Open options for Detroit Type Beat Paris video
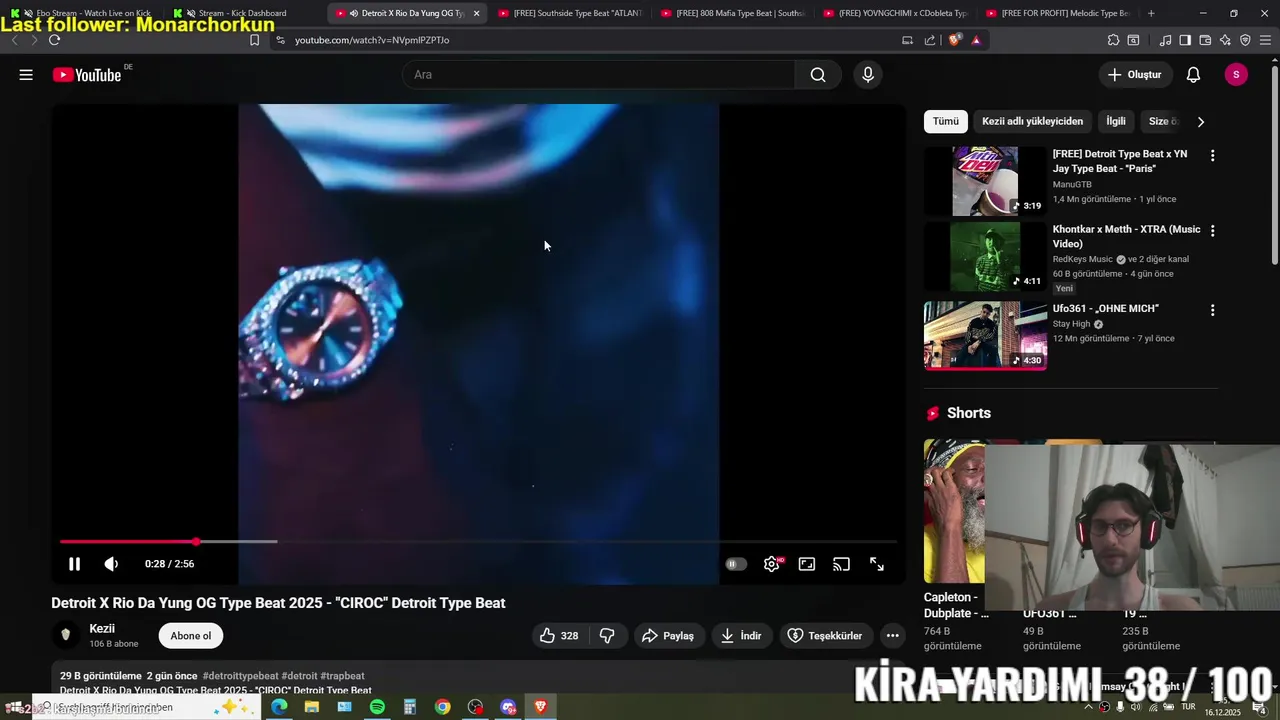1280x720 pixels. pyautogui.click(x=1212, y=156)
